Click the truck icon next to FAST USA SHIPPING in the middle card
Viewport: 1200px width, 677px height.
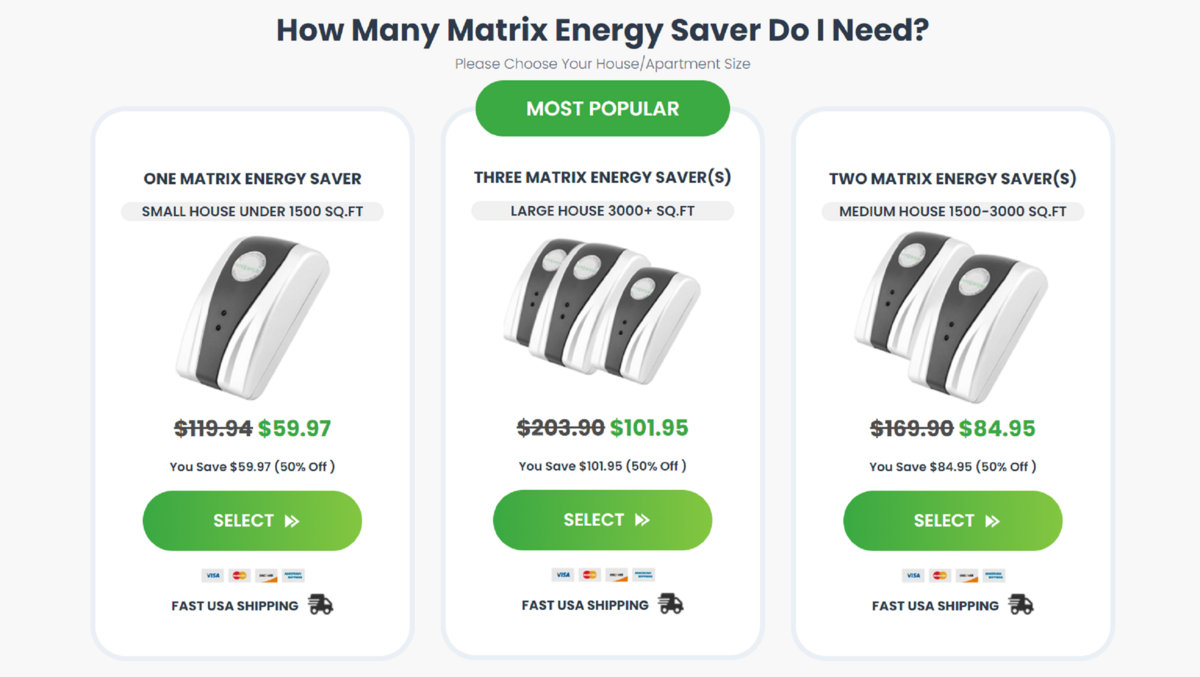click(x=670, y=604)
